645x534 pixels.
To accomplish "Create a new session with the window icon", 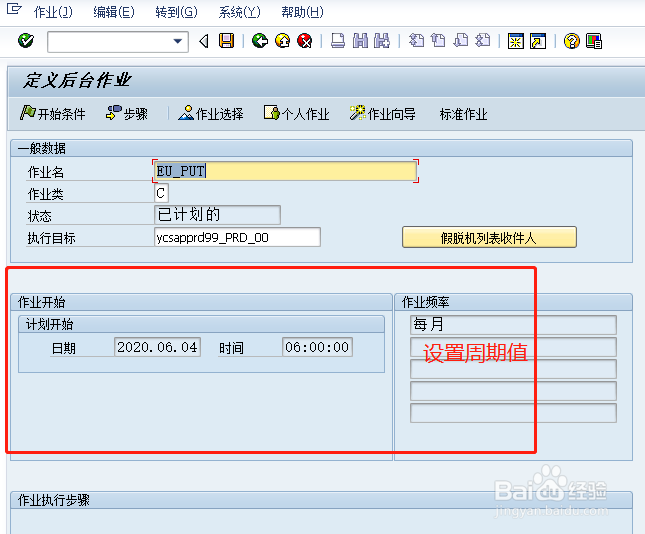I will click(516, 41).
